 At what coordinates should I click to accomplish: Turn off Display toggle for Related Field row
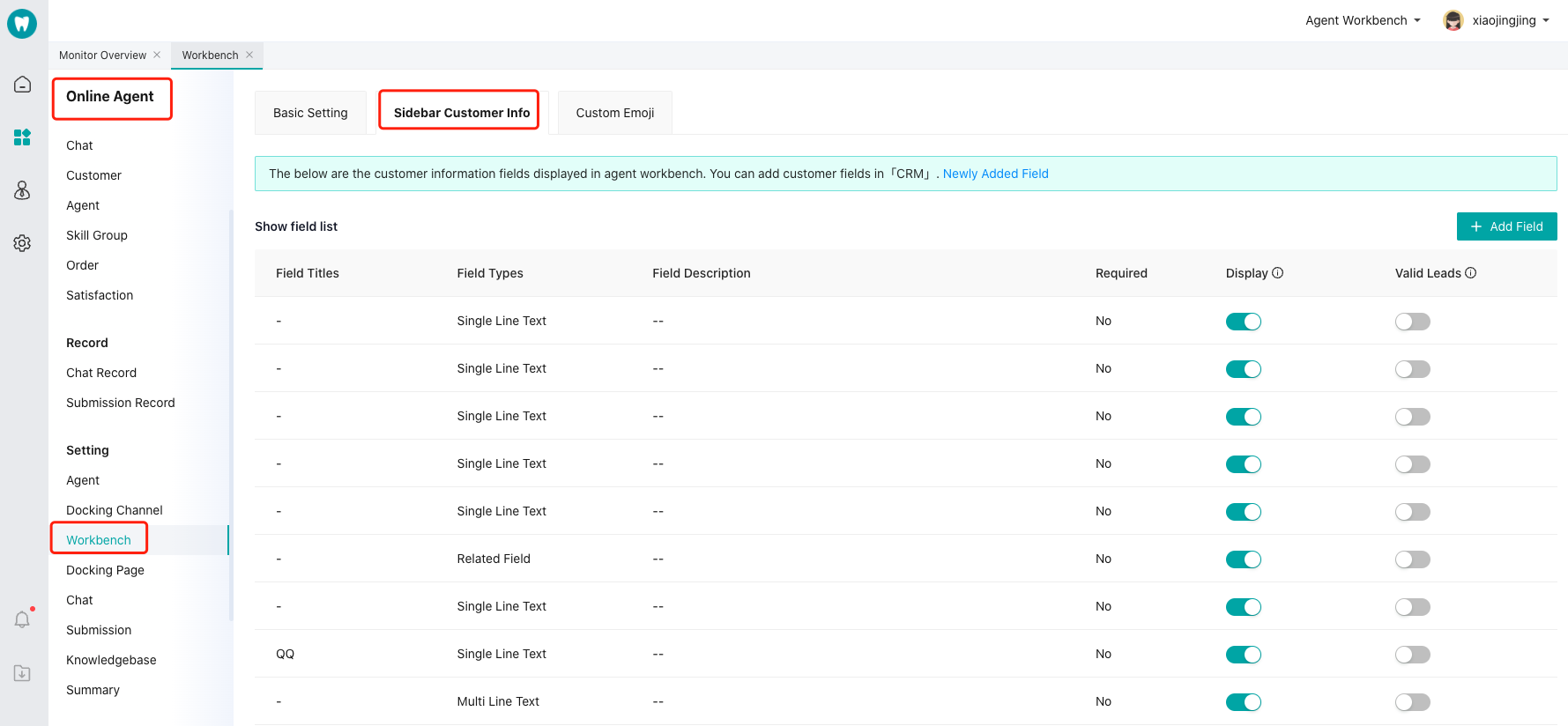[1244, 559]
